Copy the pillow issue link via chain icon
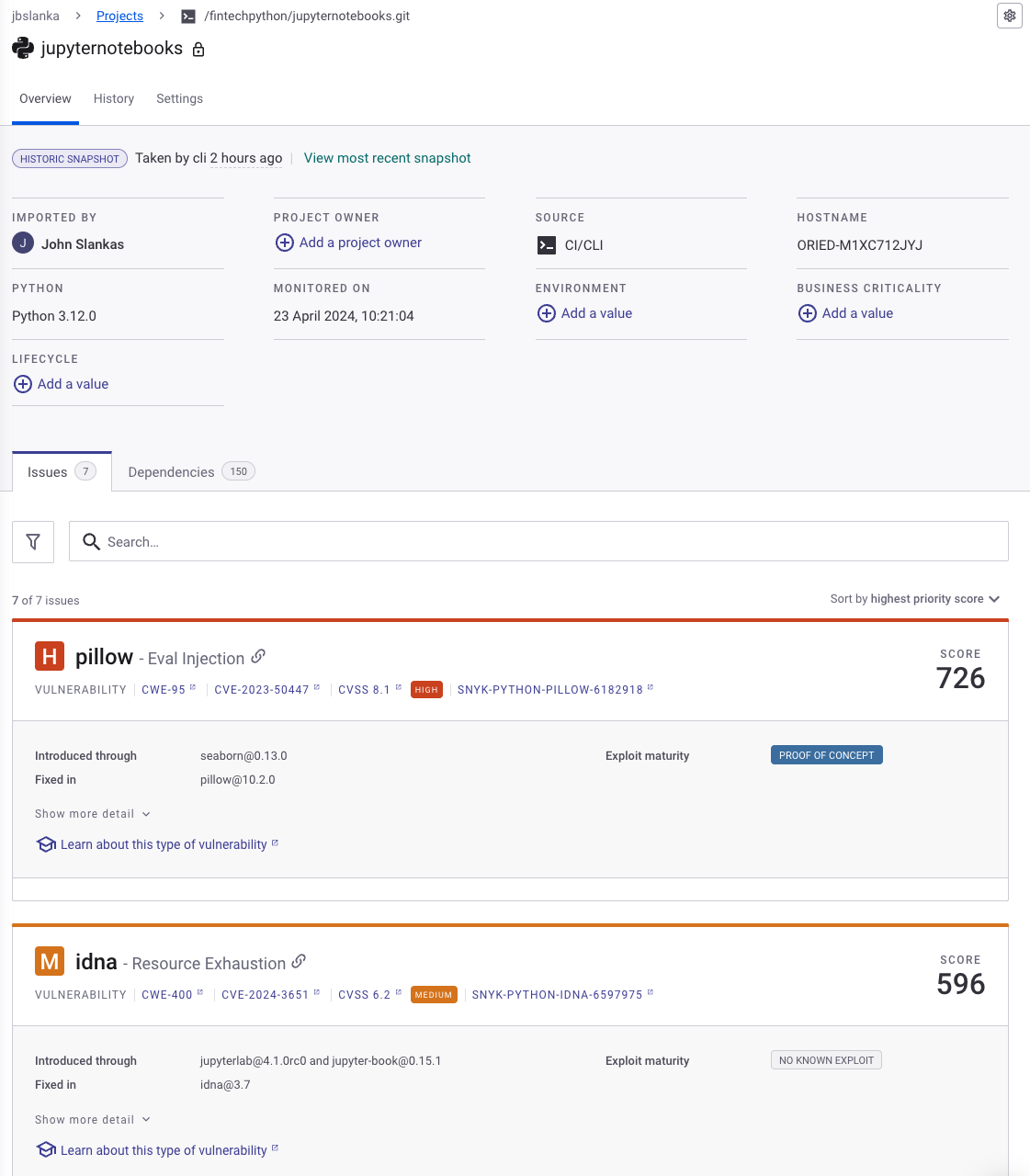Image resolution: width=1030 pixels, height=1176 pixels. click(x=259, y=657)
